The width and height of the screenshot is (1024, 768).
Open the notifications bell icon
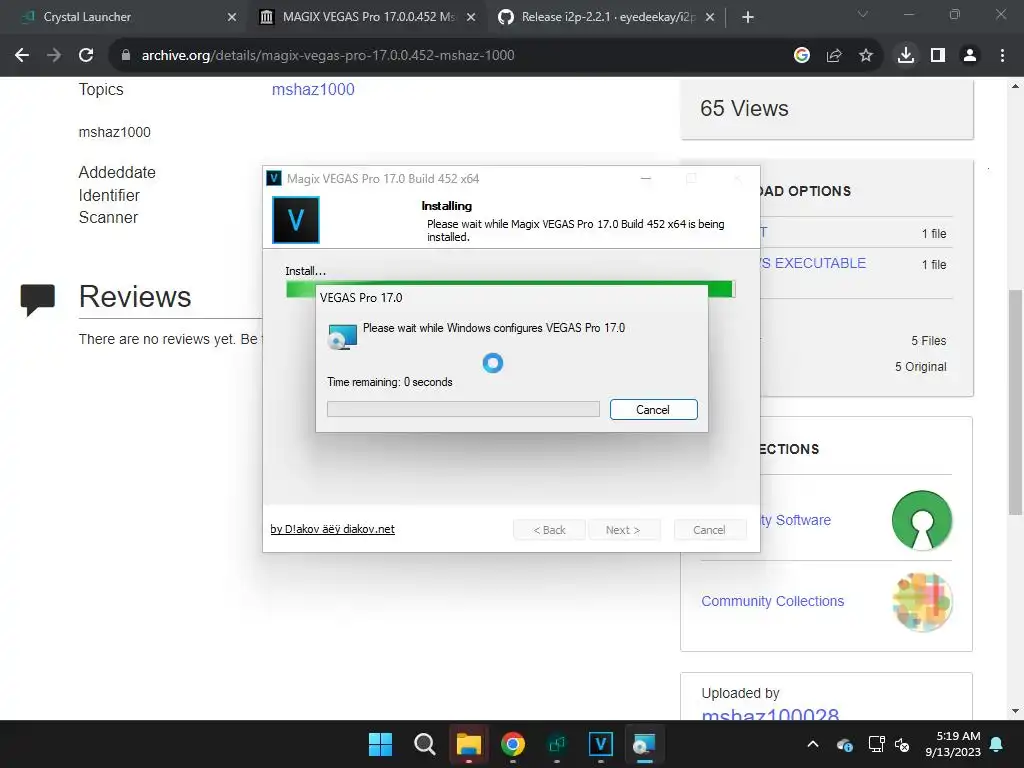[997, 744]
